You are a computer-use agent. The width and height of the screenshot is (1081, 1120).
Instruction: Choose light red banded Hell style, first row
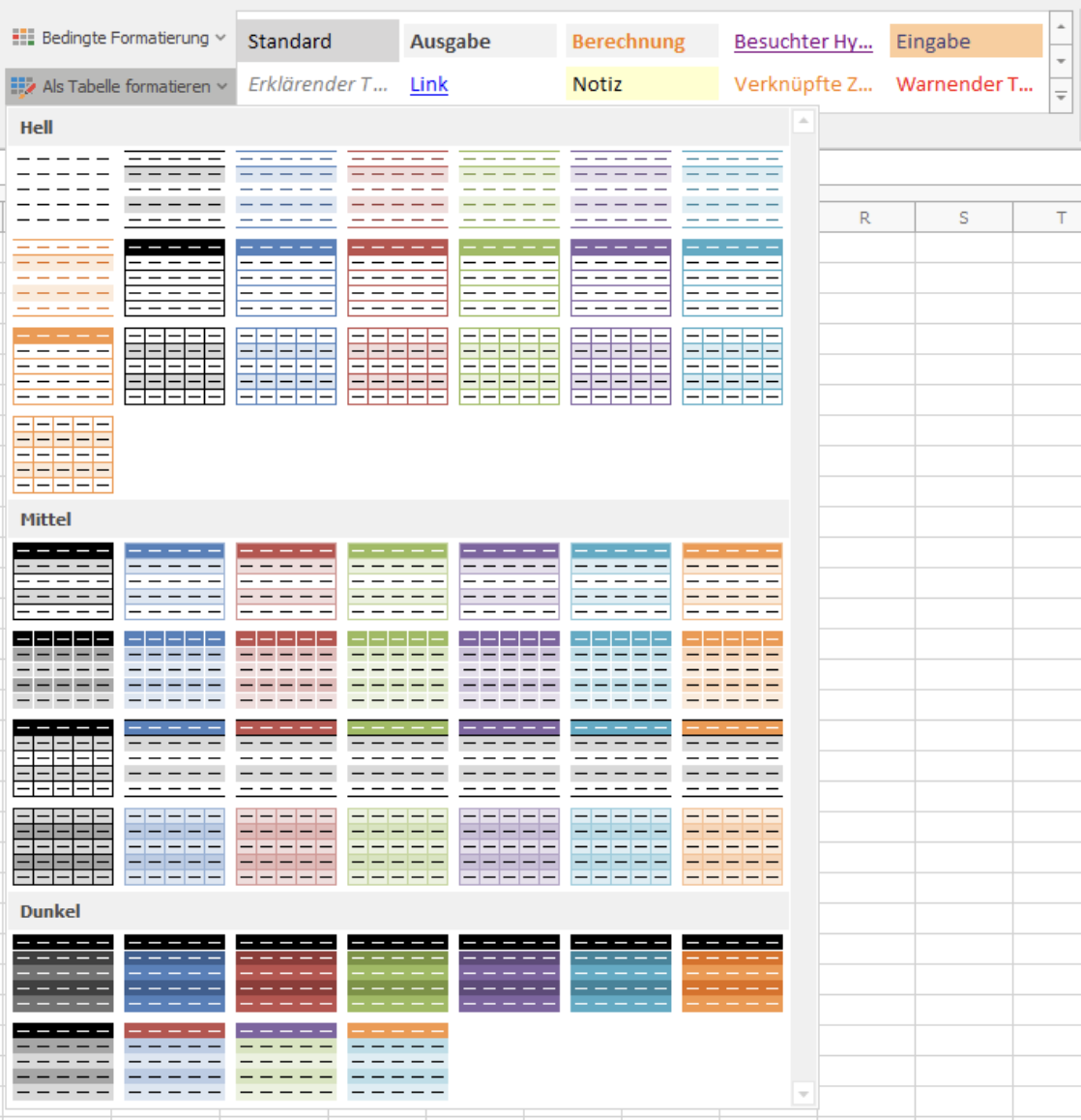coord(397,190)
